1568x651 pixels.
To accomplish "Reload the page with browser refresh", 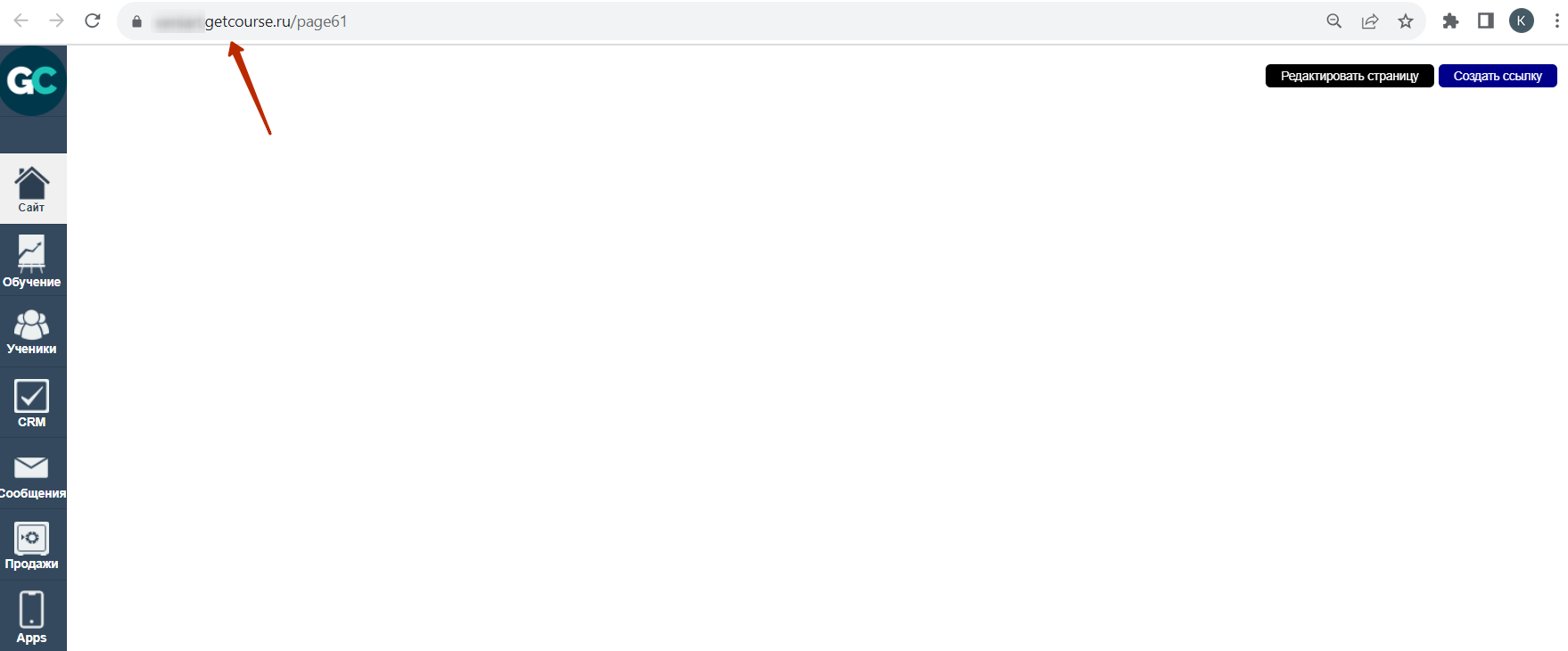I will tap(93, 21).
